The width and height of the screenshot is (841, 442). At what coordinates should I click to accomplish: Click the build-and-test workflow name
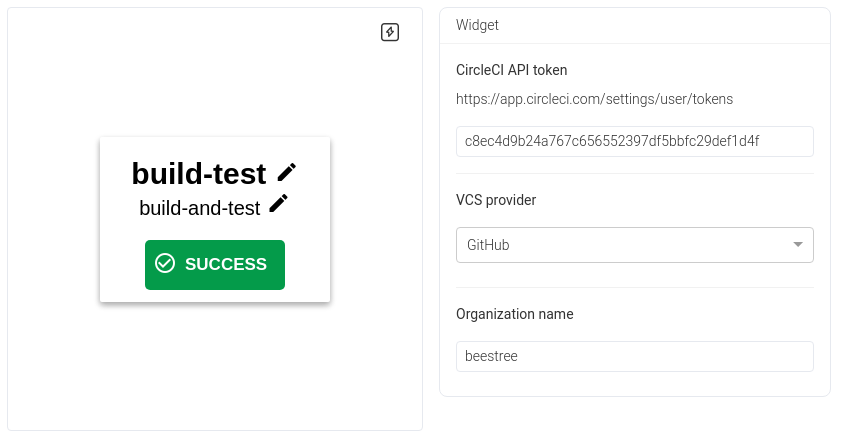point(199,207)
